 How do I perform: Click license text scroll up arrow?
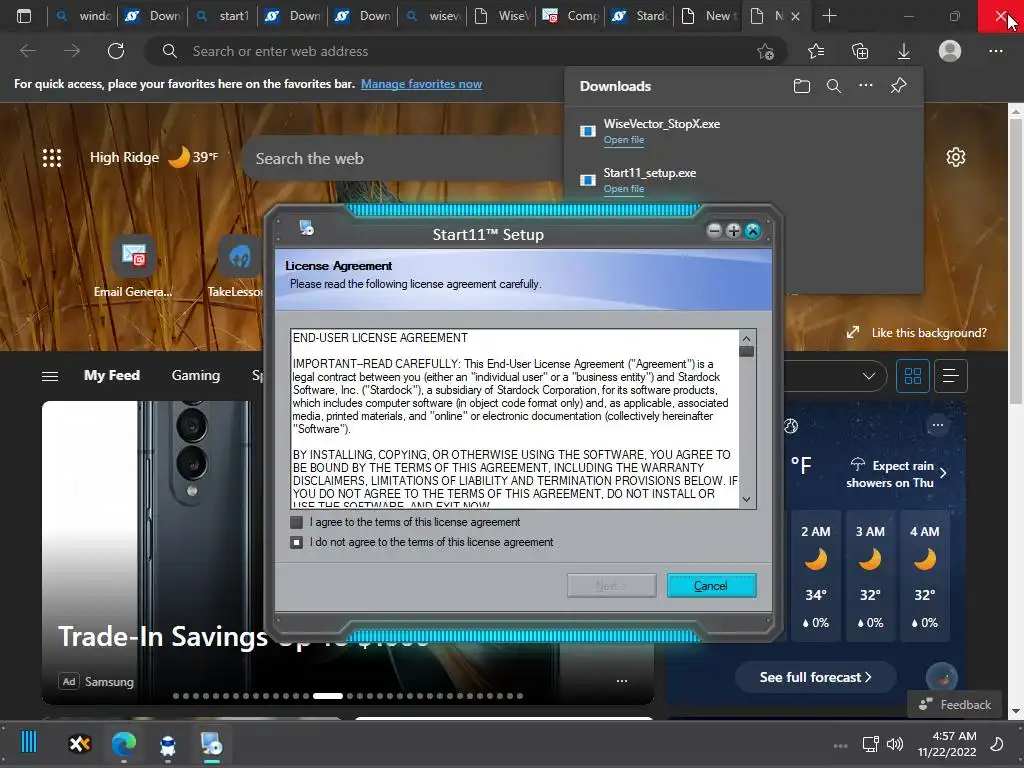(x=746, y=338)
